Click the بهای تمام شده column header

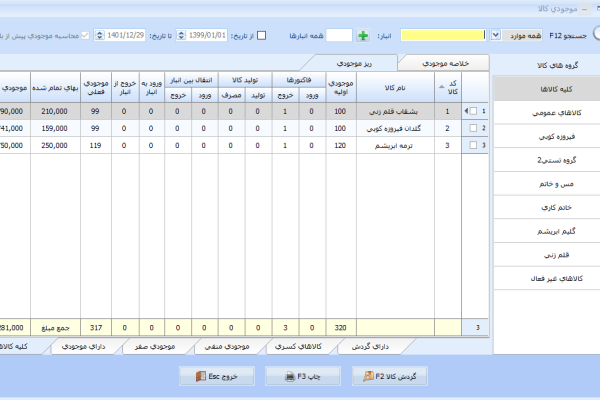click(x=55, y=88)
